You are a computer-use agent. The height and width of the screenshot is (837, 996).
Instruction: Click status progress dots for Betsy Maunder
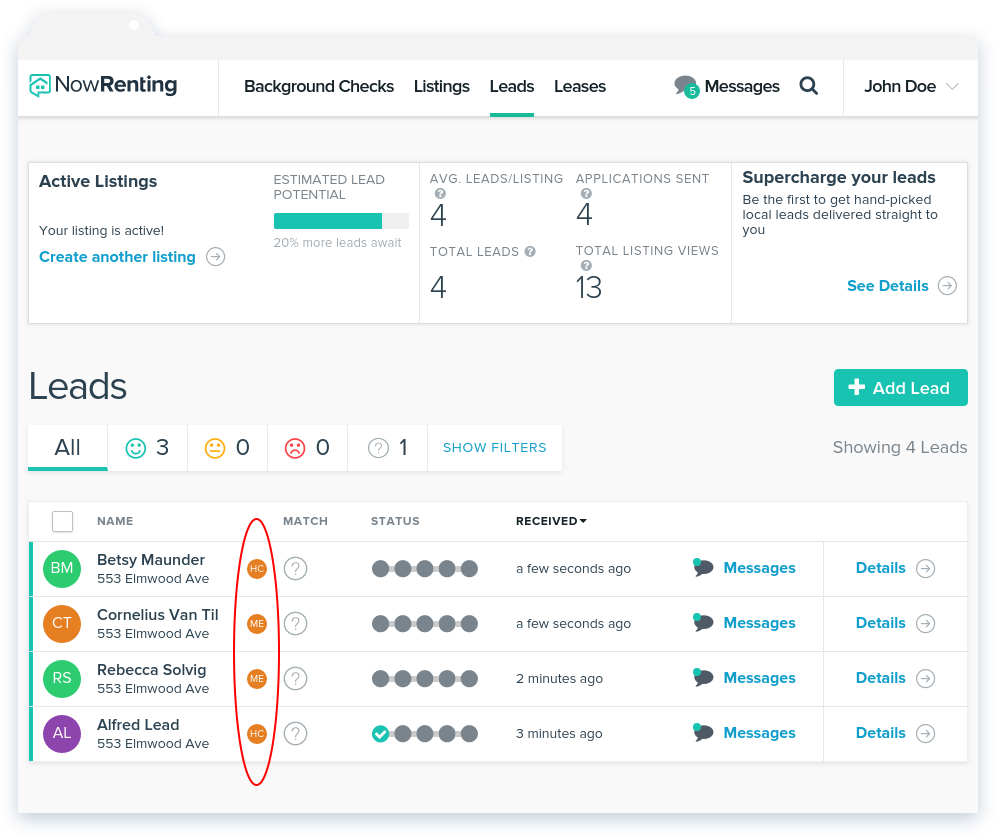click(425, 568)
